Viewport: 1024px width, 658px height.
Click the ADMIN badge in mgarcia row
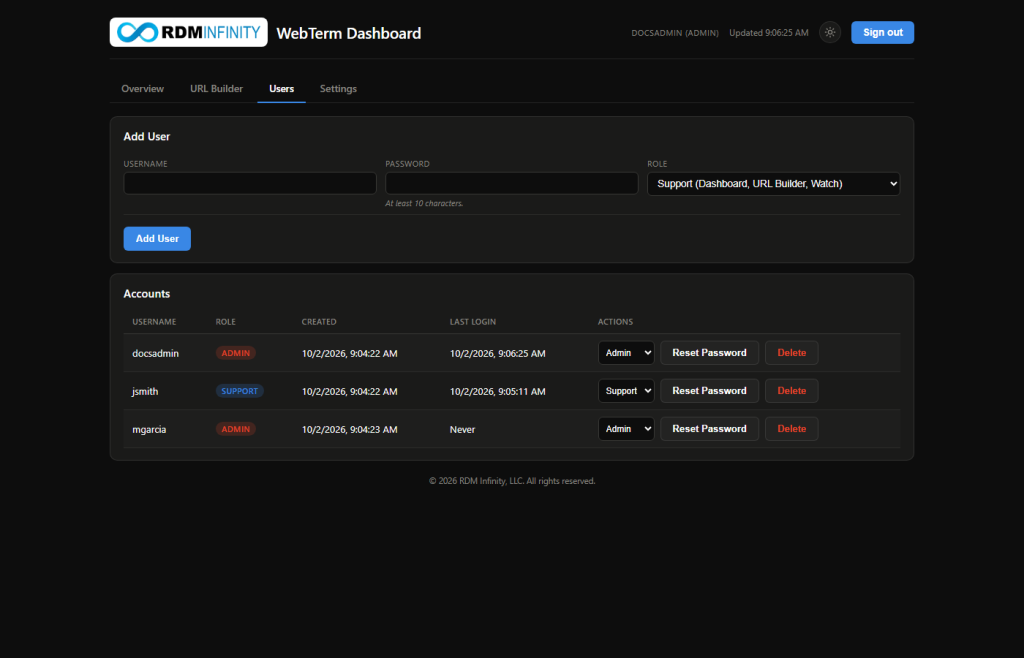click(236, 429)
